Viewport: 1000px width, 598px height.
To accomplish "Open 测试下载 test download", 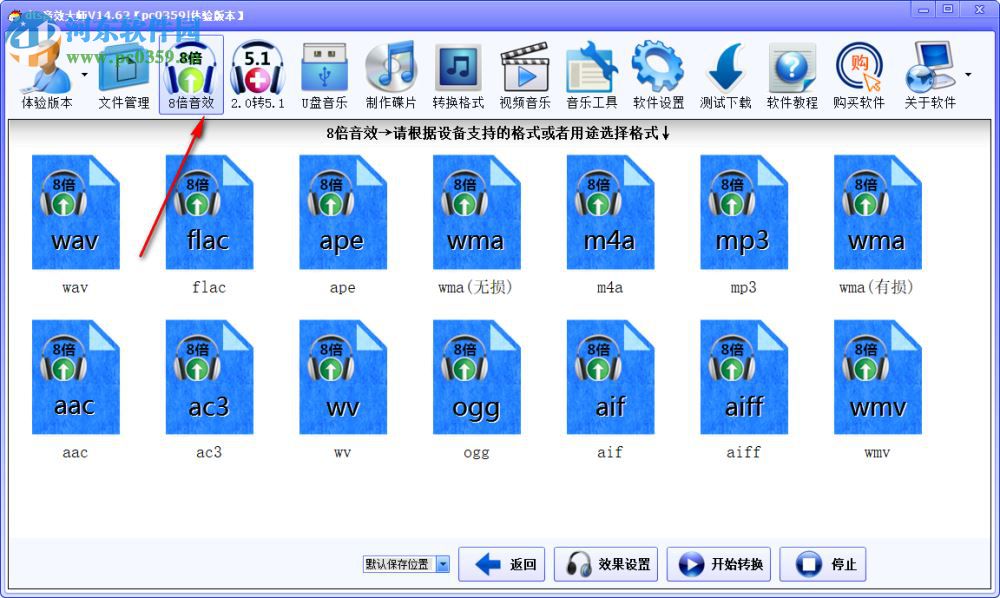I will (725, 72).
